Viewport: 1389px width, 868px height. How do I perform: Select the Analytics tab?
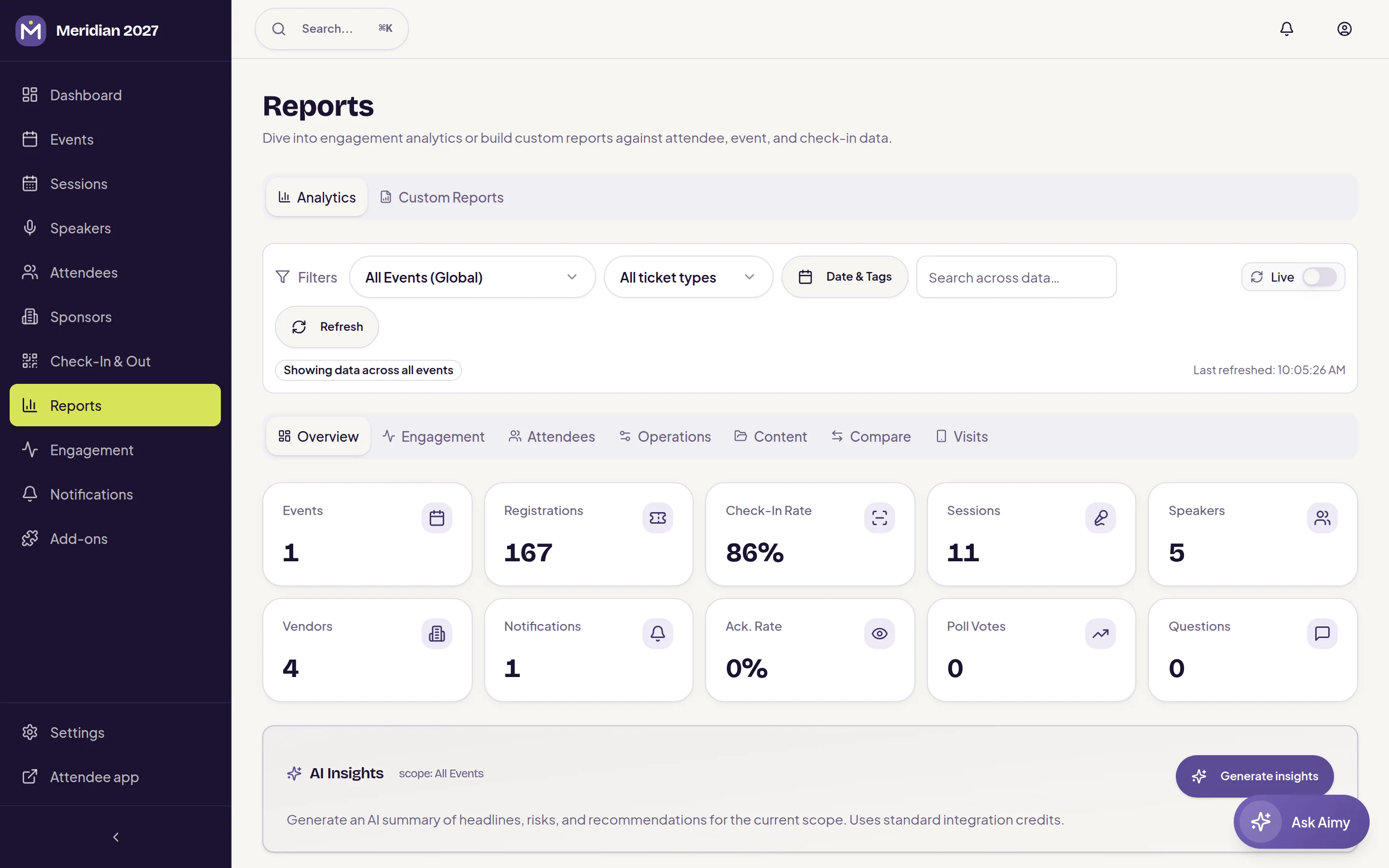(317, 198)
